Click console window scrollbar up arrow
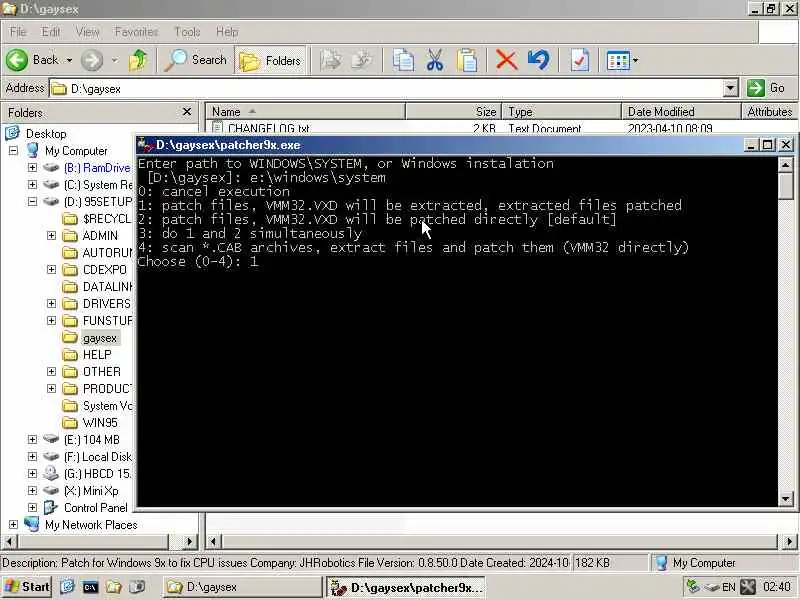The height and width of the screenshot is (600, 800). (x=785, y=164)
